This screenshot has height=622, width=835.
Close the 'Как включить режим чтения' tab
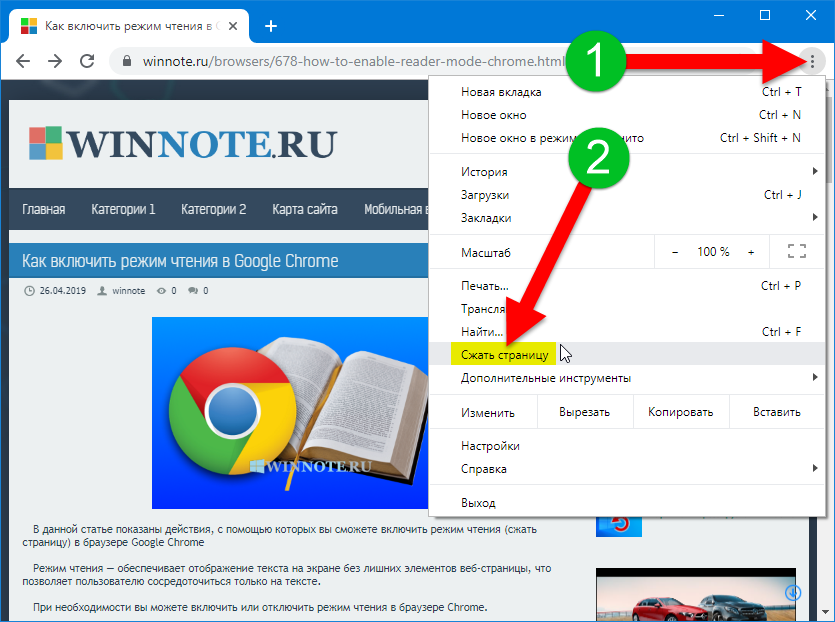tap(233, 26)
